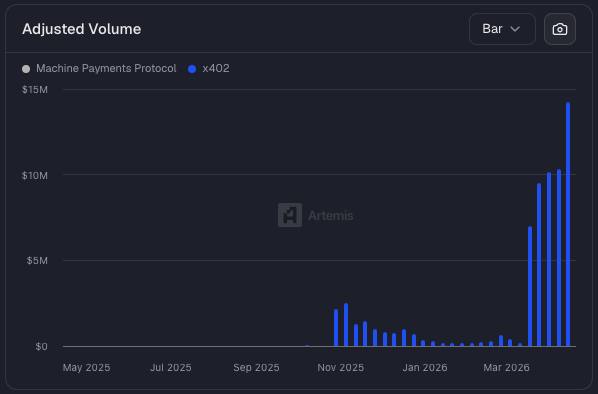
Task: Click the Mar 2026 x-axis label
Action: coord(506,368)
